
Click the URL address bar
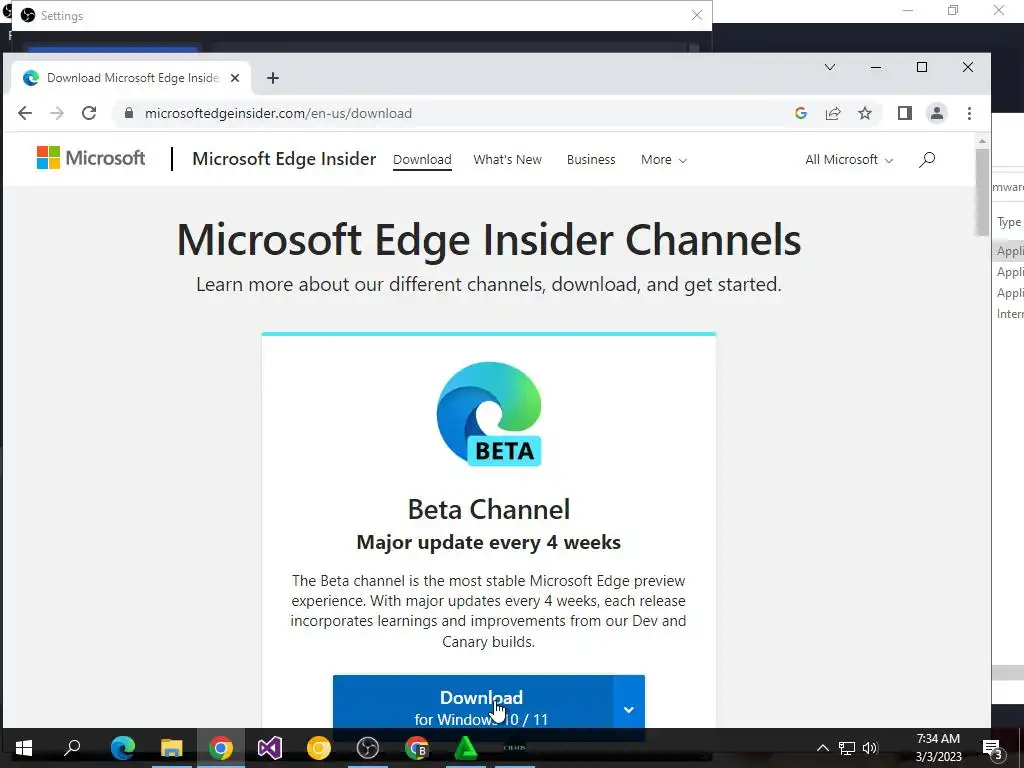(x=457, y=113)
